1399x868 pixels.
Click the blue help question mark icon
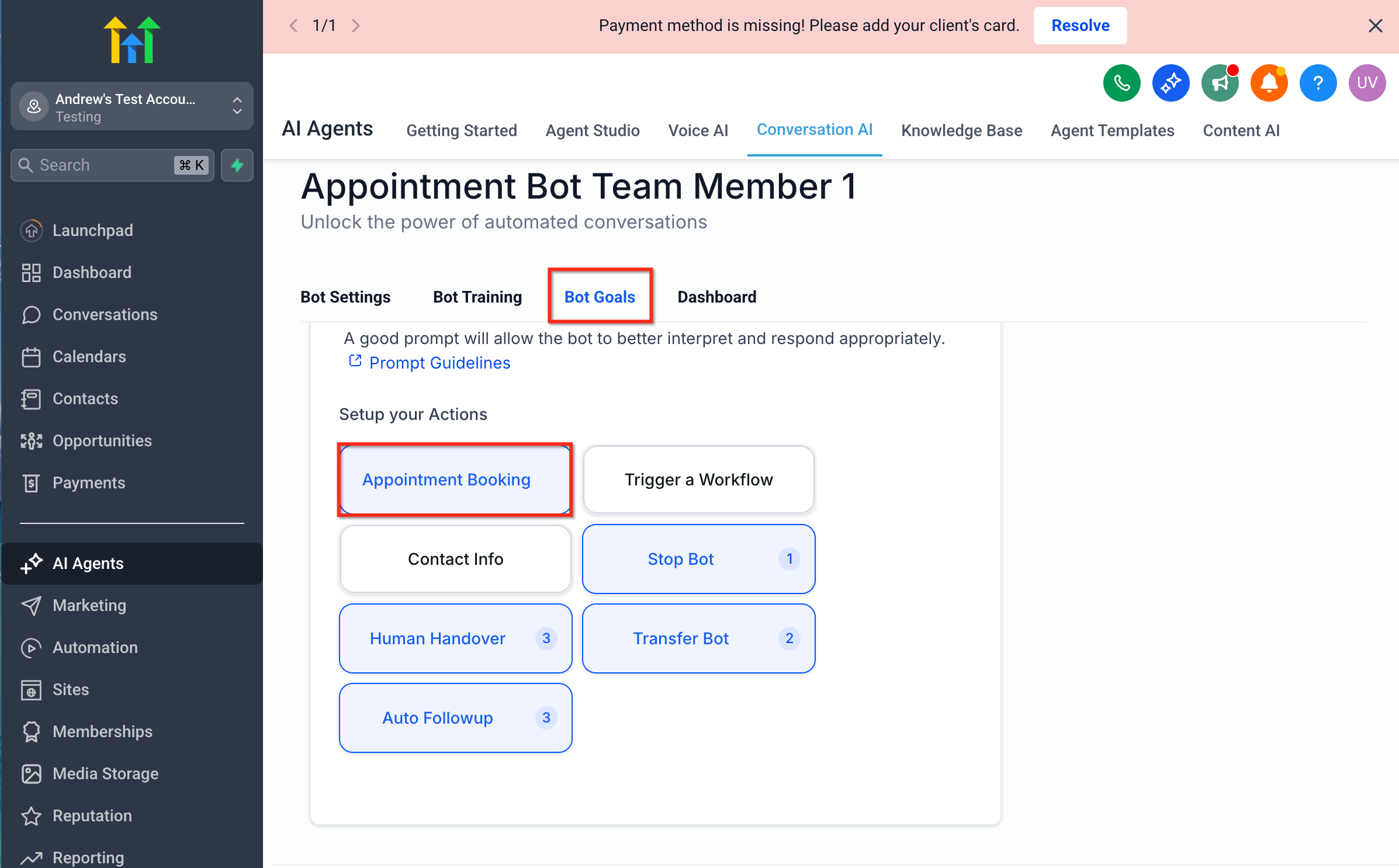[x=1317, y=84]
